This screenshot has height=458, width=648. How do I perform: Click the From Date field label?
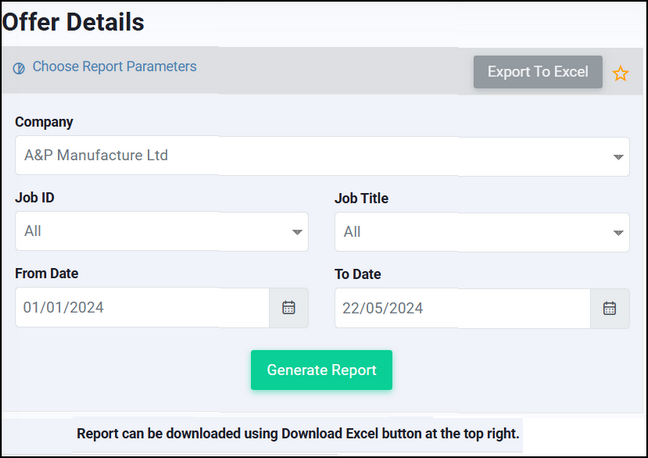click(x=47, y=274)
